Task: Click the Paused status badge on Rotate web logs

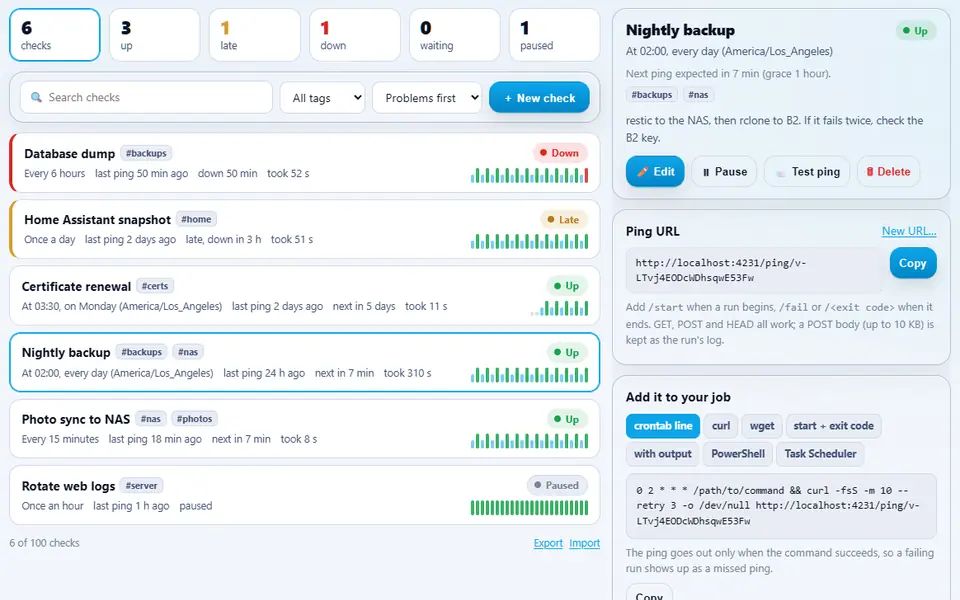Action: coord(557,486)
